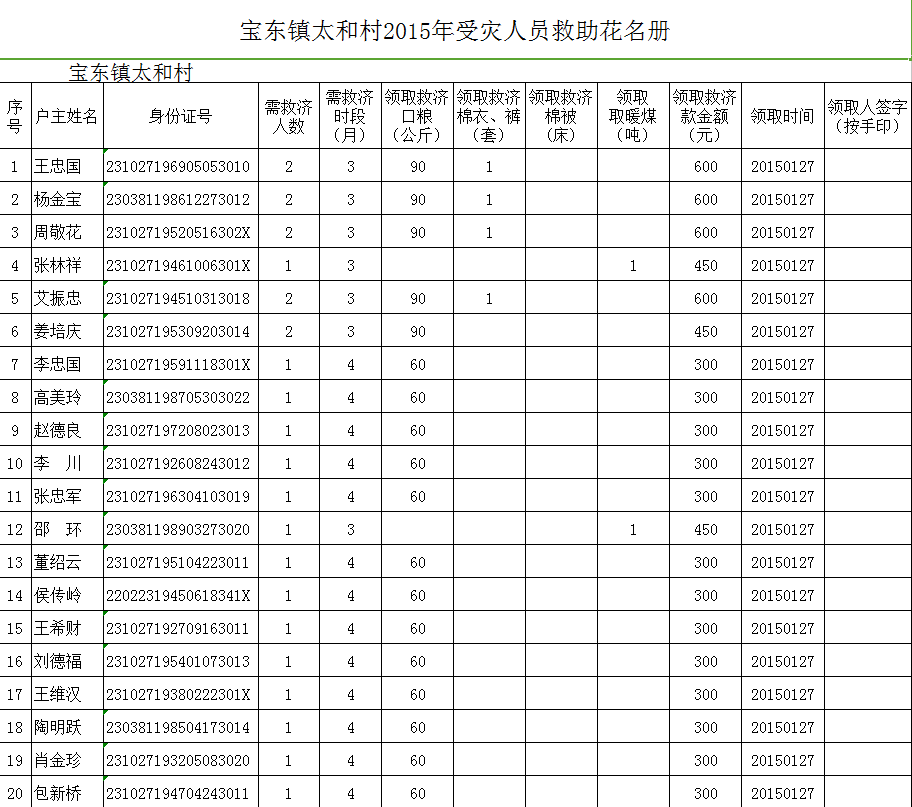
Task: Select the 身份证号 column header
Action: coord(181,116)
